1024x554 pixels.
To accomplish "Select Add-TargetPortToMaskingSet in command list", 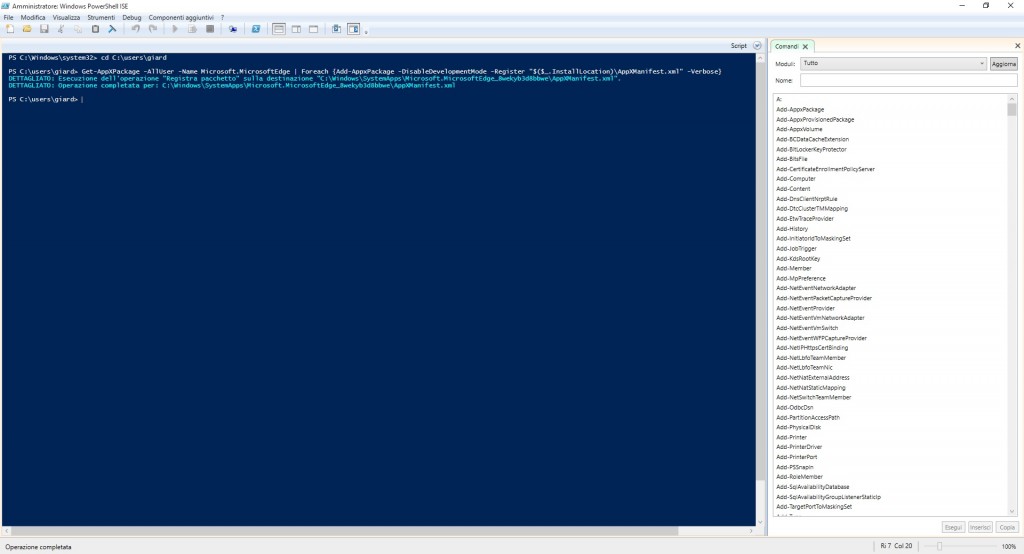I will (x=814, y=507).
